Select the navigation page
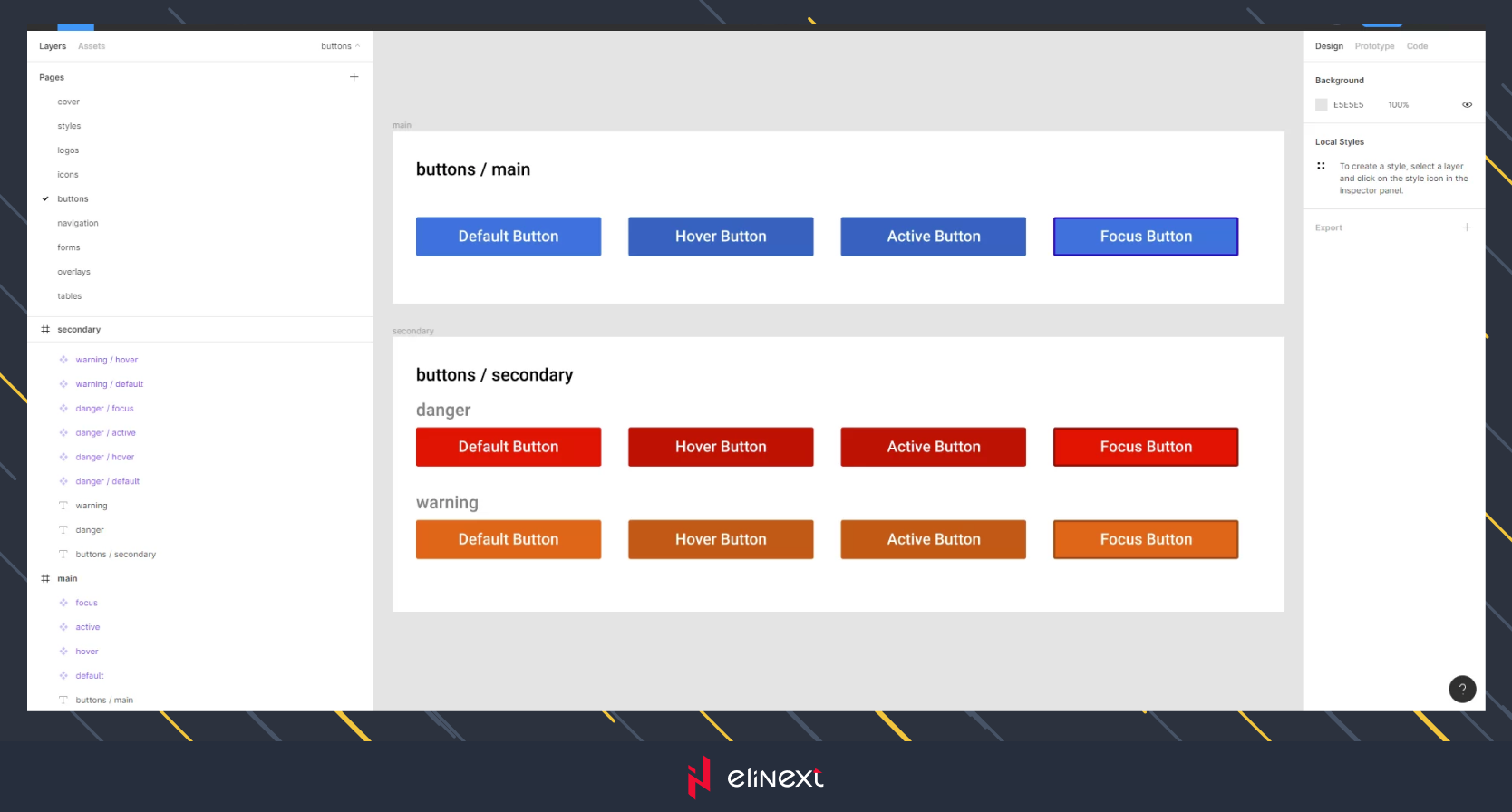This screenshot has height=812, width=1512. click(x=78, y=223)
